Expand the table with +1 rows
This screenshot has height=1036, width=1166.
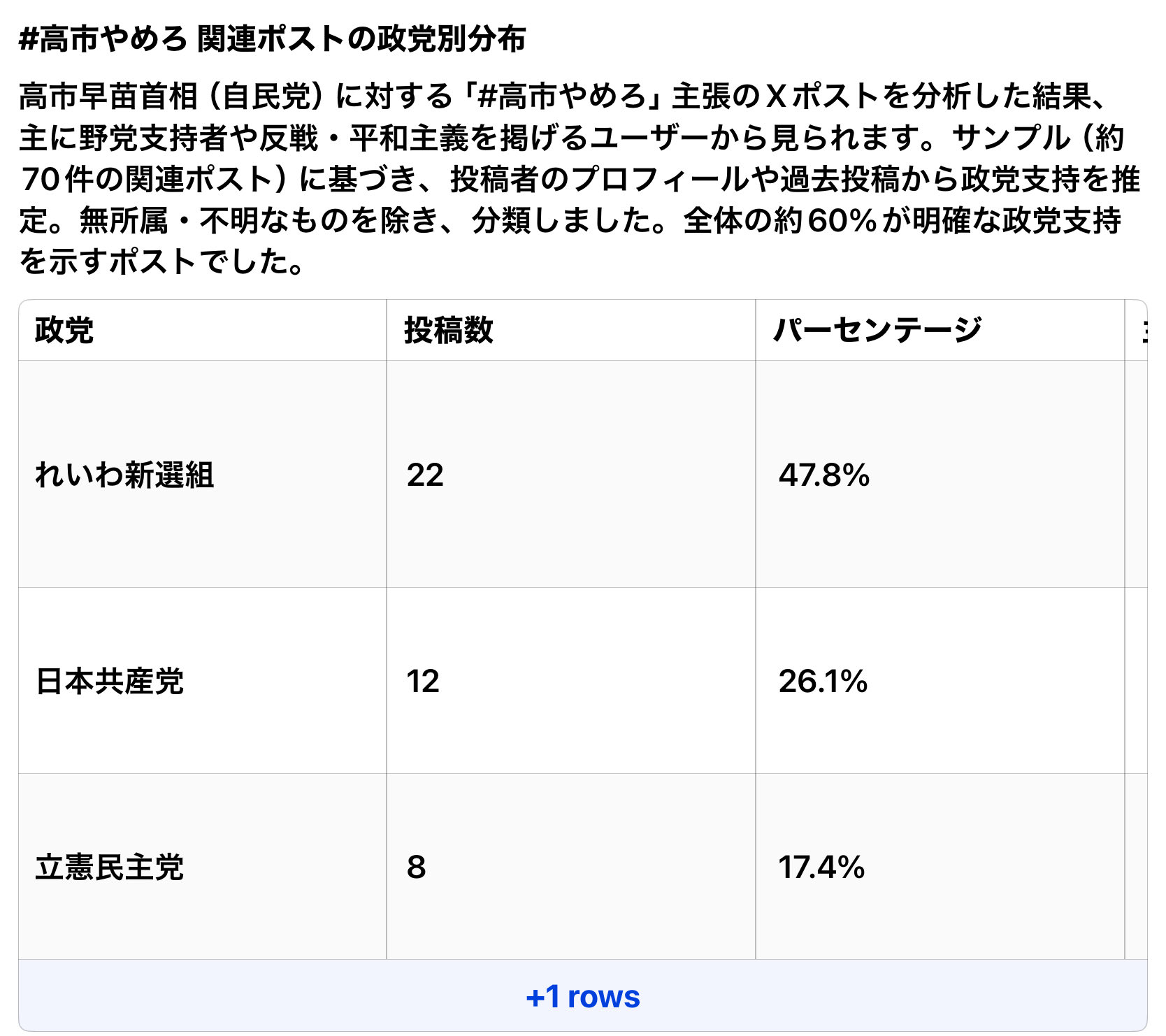tap(582, 996)
